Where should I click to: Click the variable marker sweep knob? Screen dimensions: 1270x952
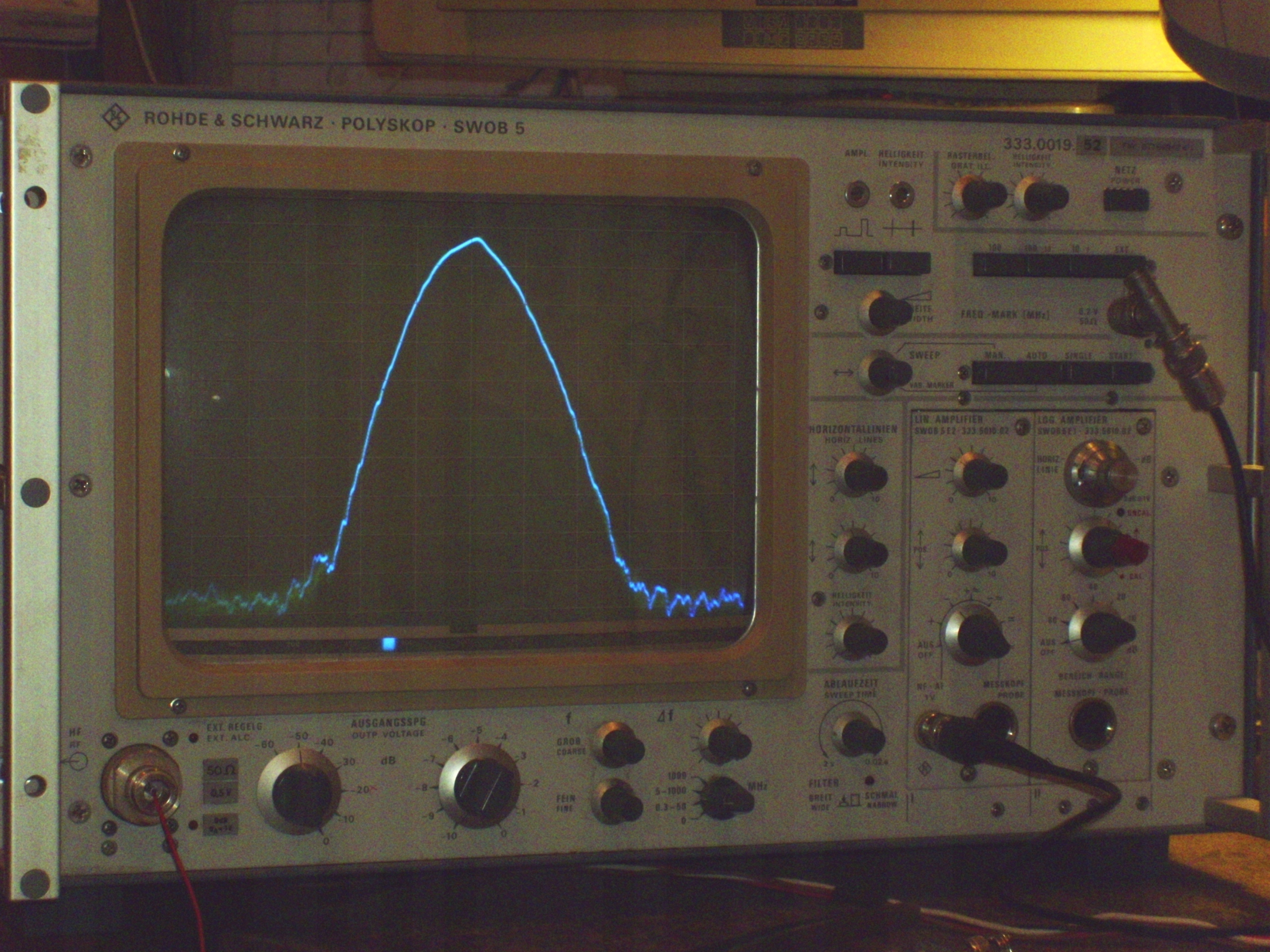(x=884, y=373)
